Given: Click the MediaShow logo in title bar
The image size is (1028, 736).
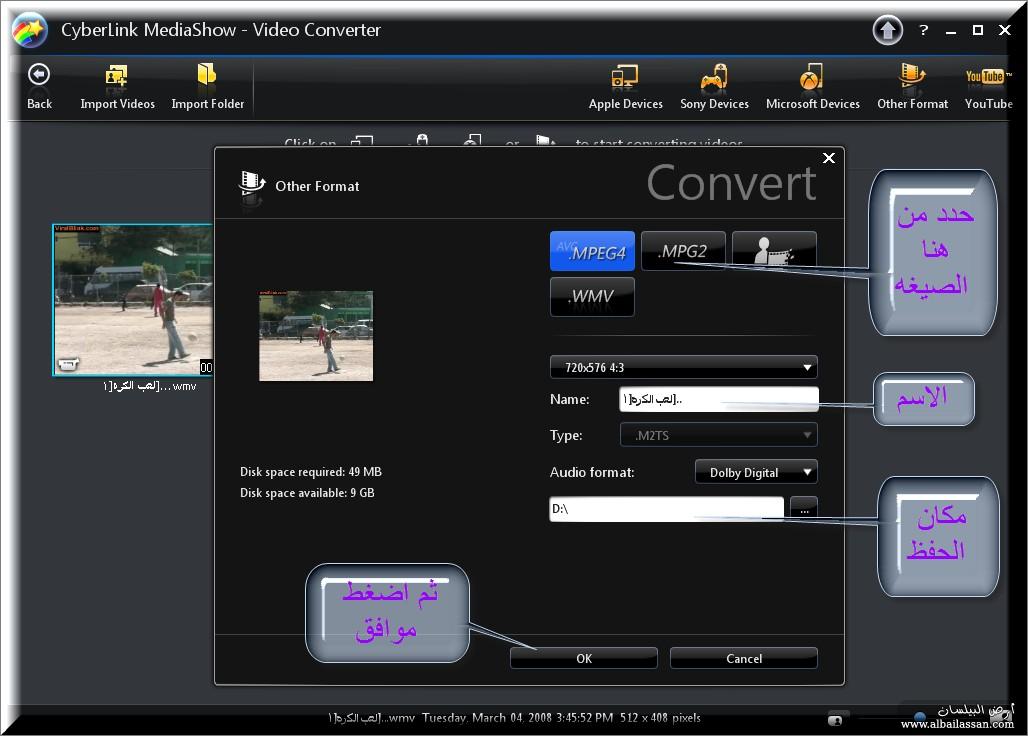Looking at the screenshot, I should (30, 30).
